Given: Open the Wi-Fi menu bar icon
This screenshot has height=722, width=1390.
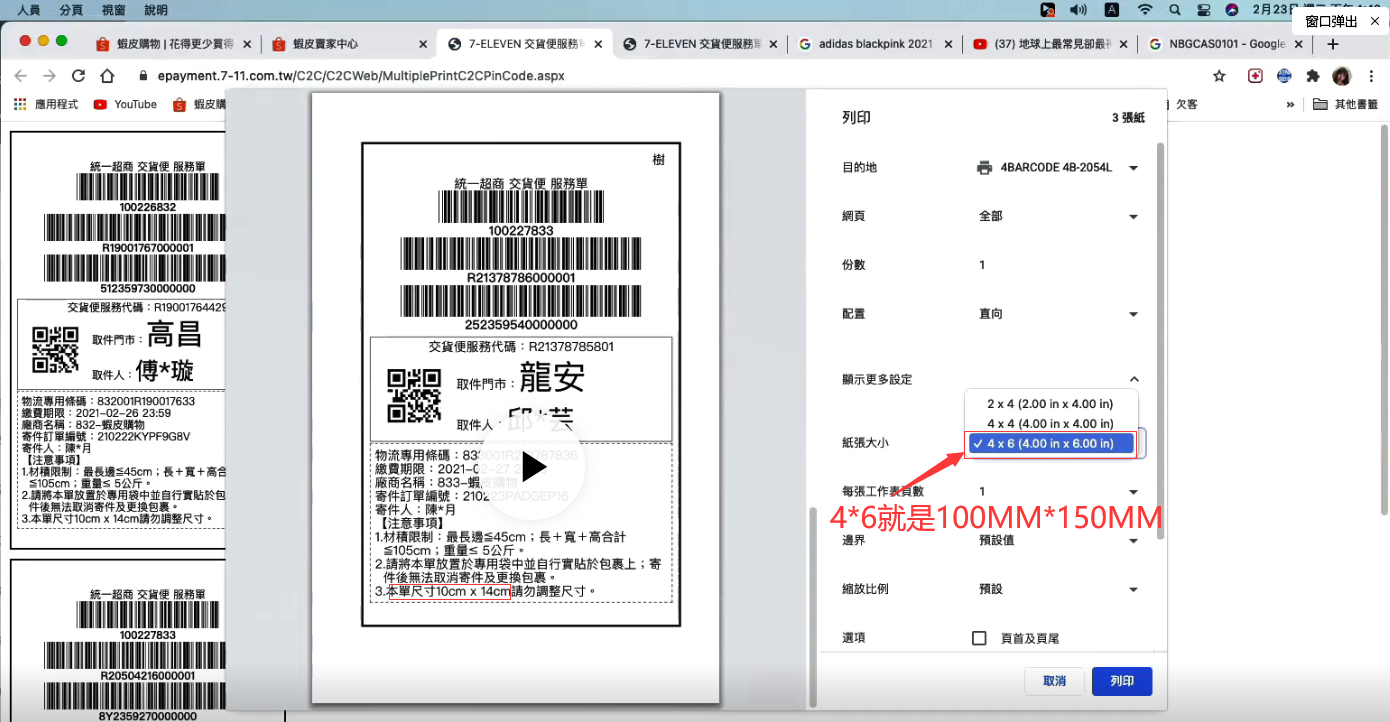Looking at the screenshot, I should point(1145,9).
